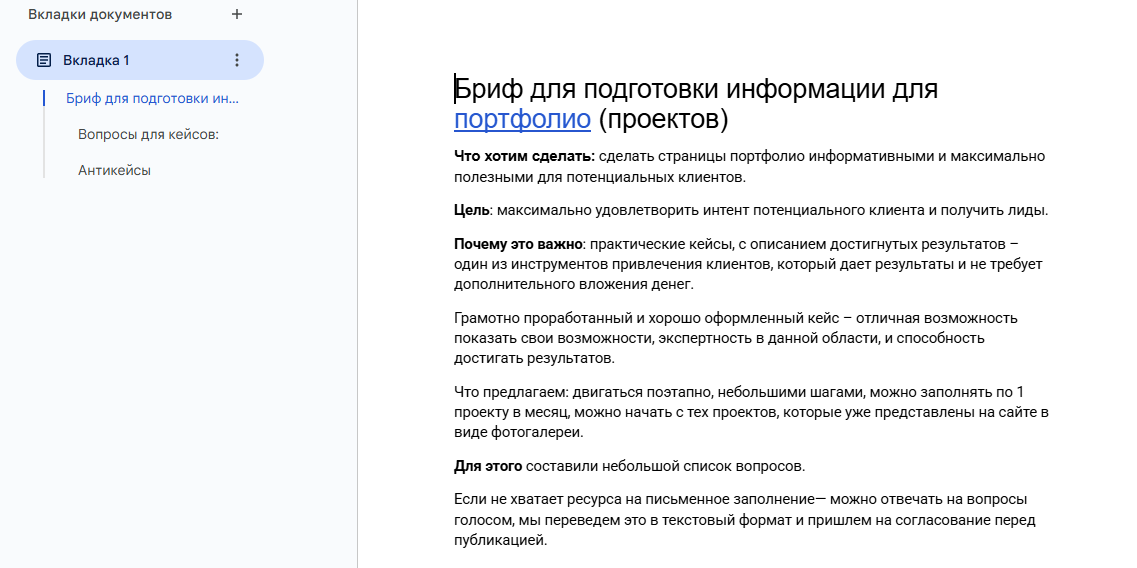Open the three-dot menu for Вкладка 1
The image size is (1137, 568).
(x=237, y=60)
